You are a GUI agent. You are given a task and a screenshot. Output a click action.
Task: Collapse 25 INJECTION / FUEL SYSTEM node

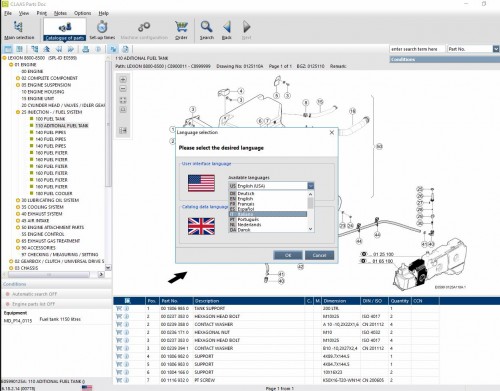18,112
